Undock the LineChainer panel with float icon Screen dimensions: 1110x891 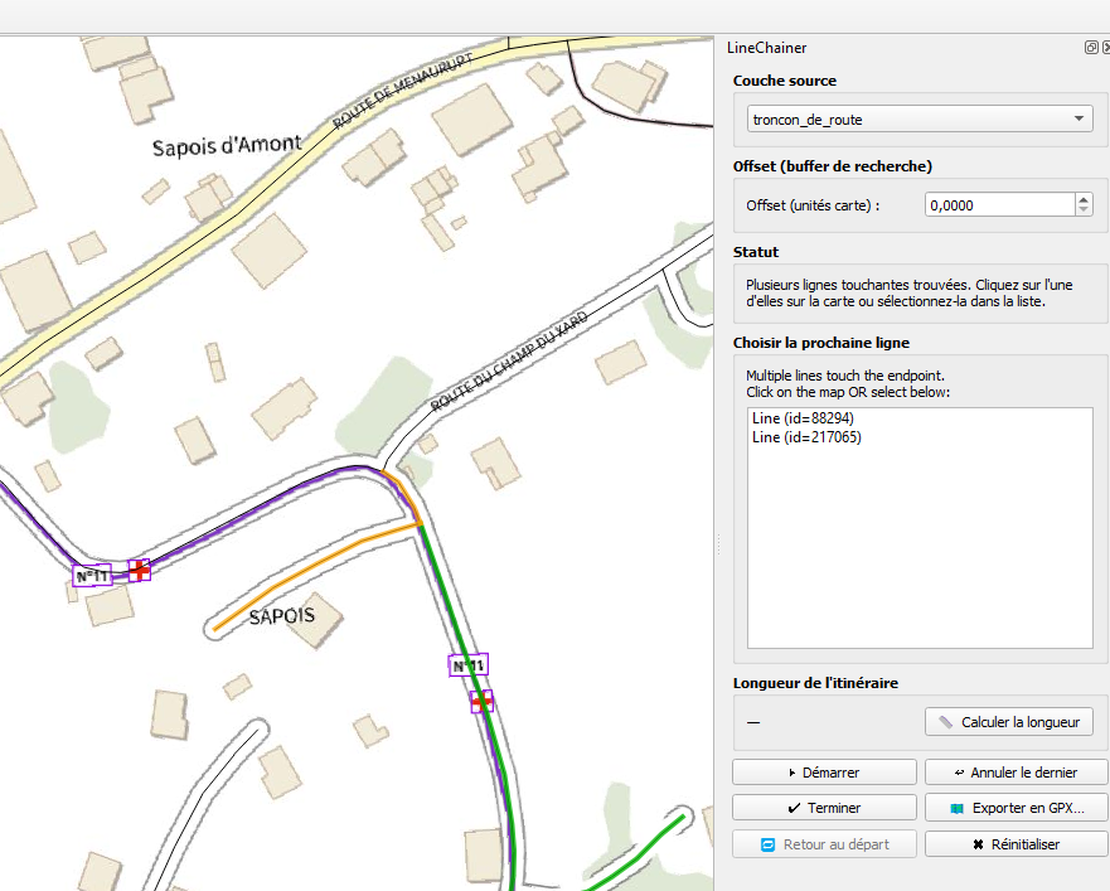point(1091,47)
